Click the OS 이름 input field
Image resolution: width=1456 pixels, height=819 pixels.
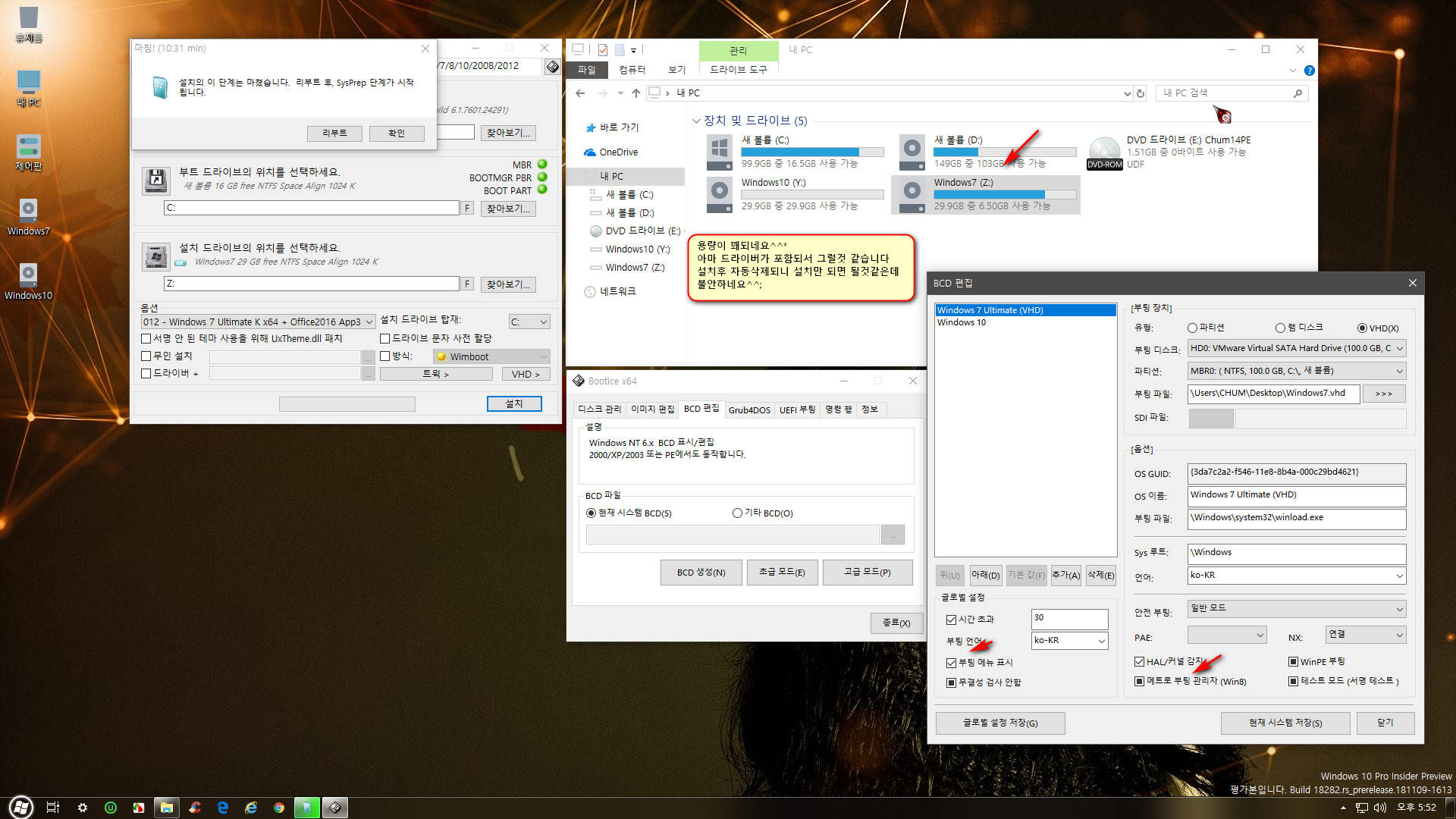tap(1297, 495)
